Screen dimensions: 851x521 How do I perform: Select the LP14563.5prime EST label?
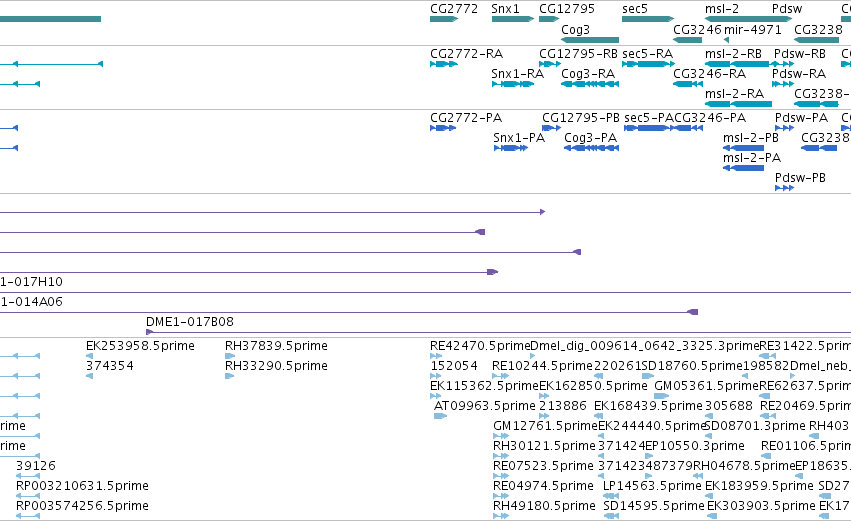652,486
